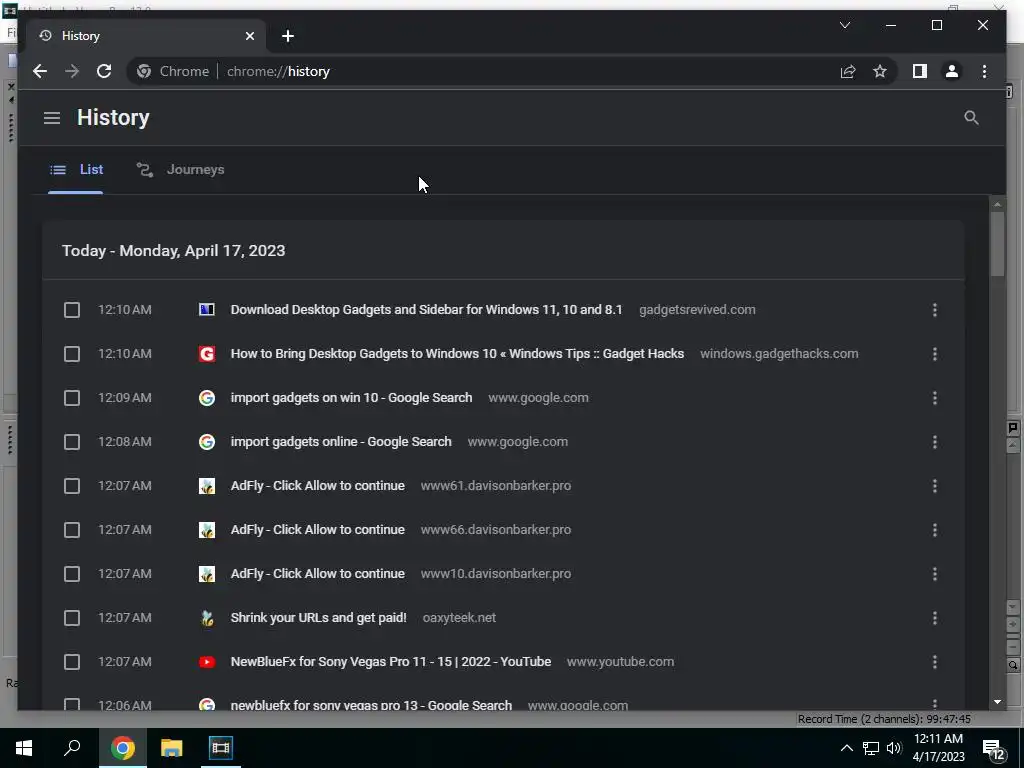
Task: Click the network tray icon
Action: click(871, 748)
